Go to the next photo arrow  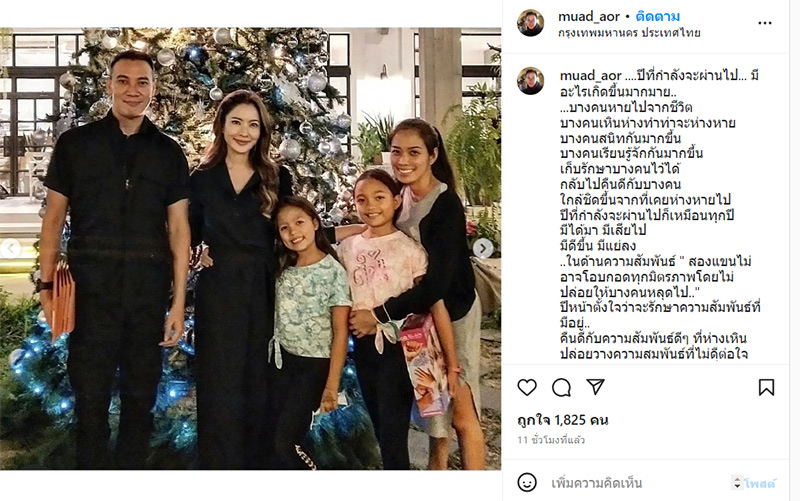(x=482, y=248)
